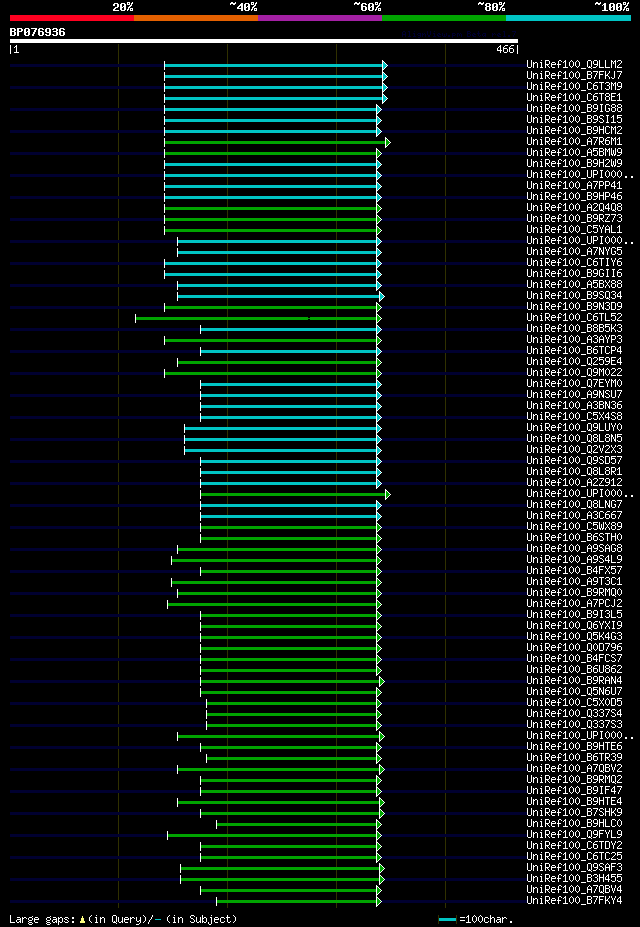Click the cyan alignment bar for UniRef100_B9HCM2

coord(273,131)
